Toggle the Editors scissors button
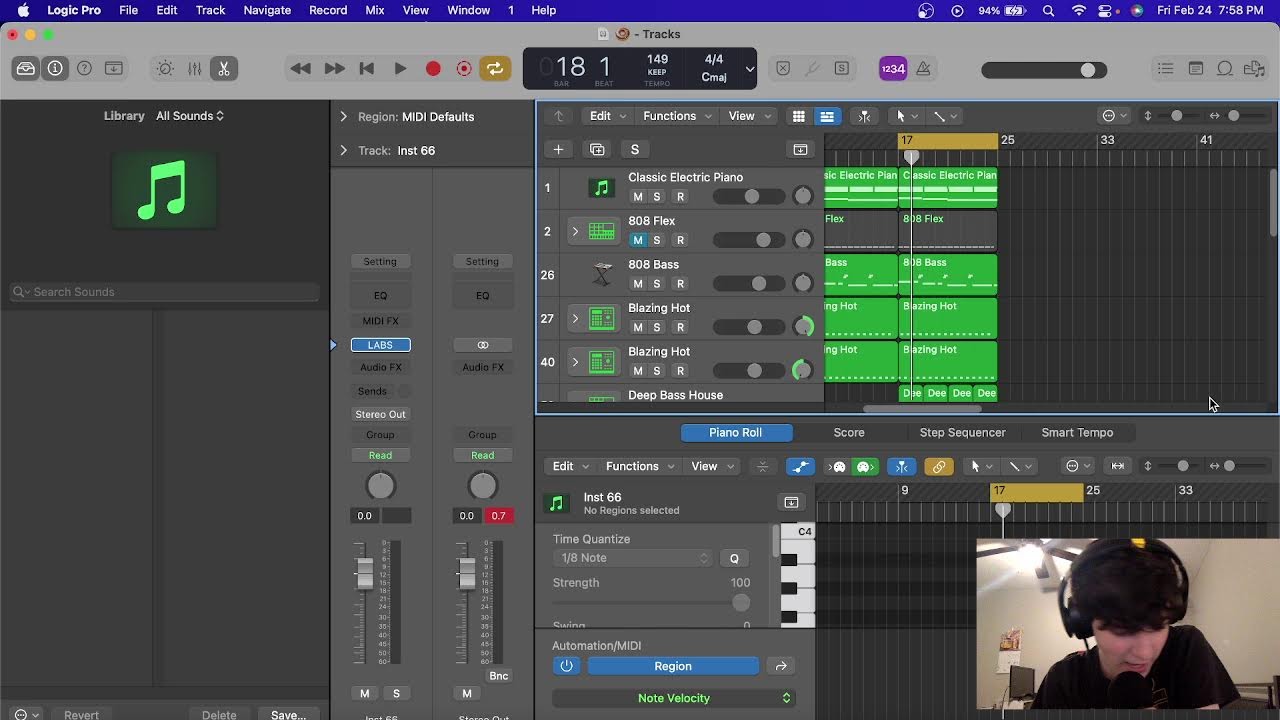 (x=224, y=69)
